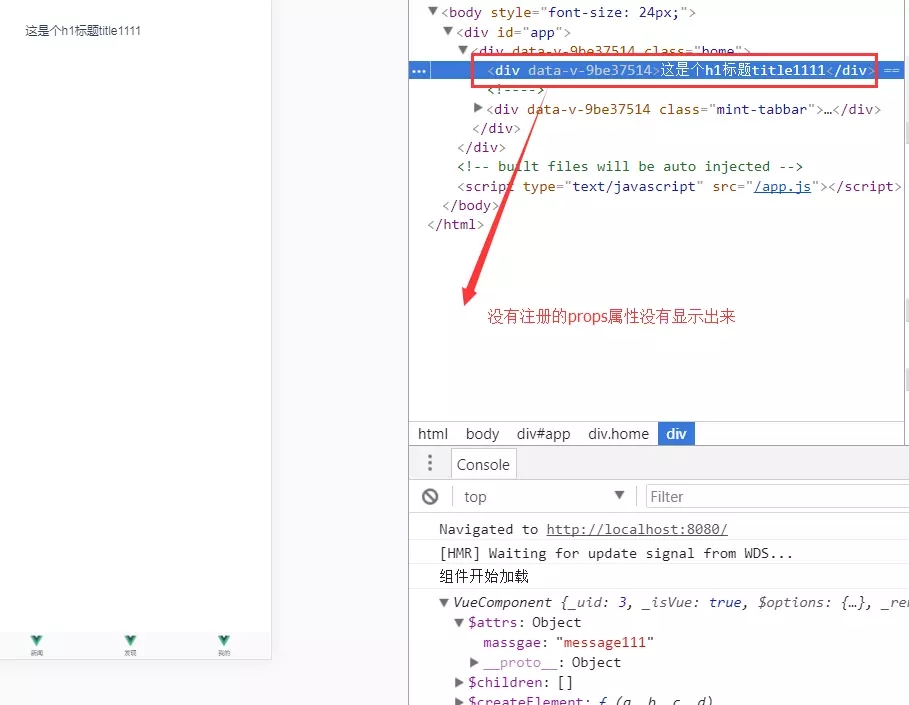Expand the __proto__ object in console

[474, 662]
